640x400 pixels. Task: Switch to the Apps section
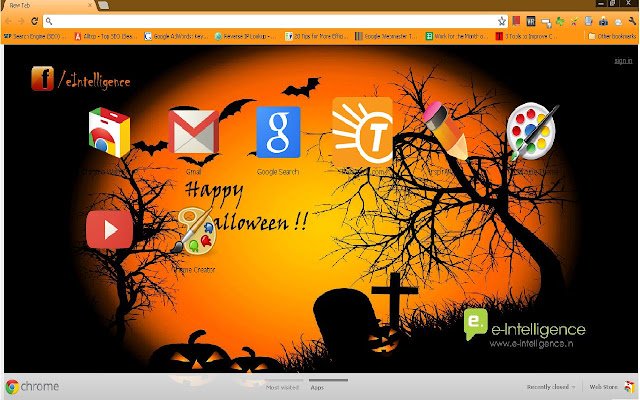pos(317,387)
